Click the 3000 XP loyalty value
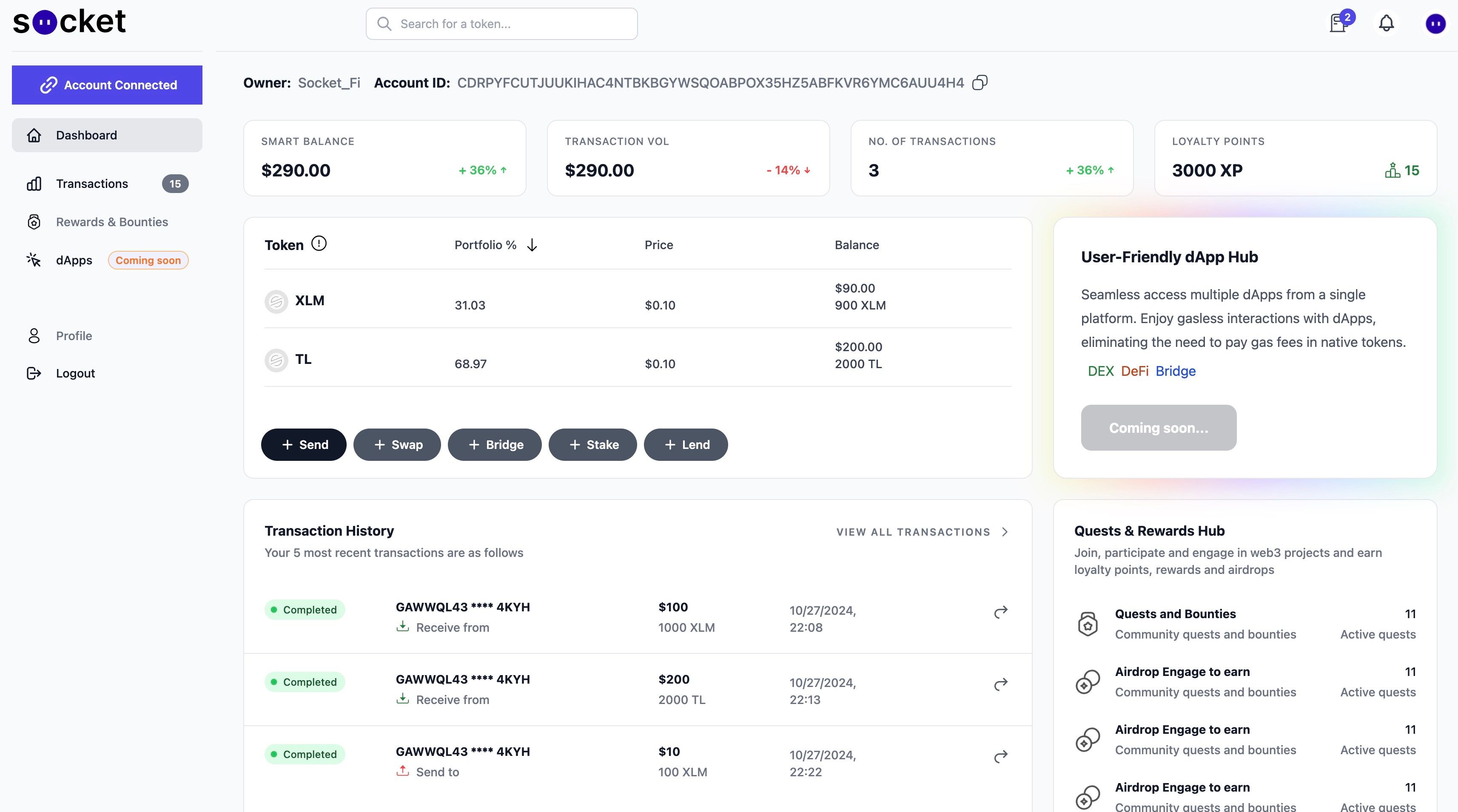This screenshot has height=812, width=1458. pyautogui.click(x=1207, y=170)
